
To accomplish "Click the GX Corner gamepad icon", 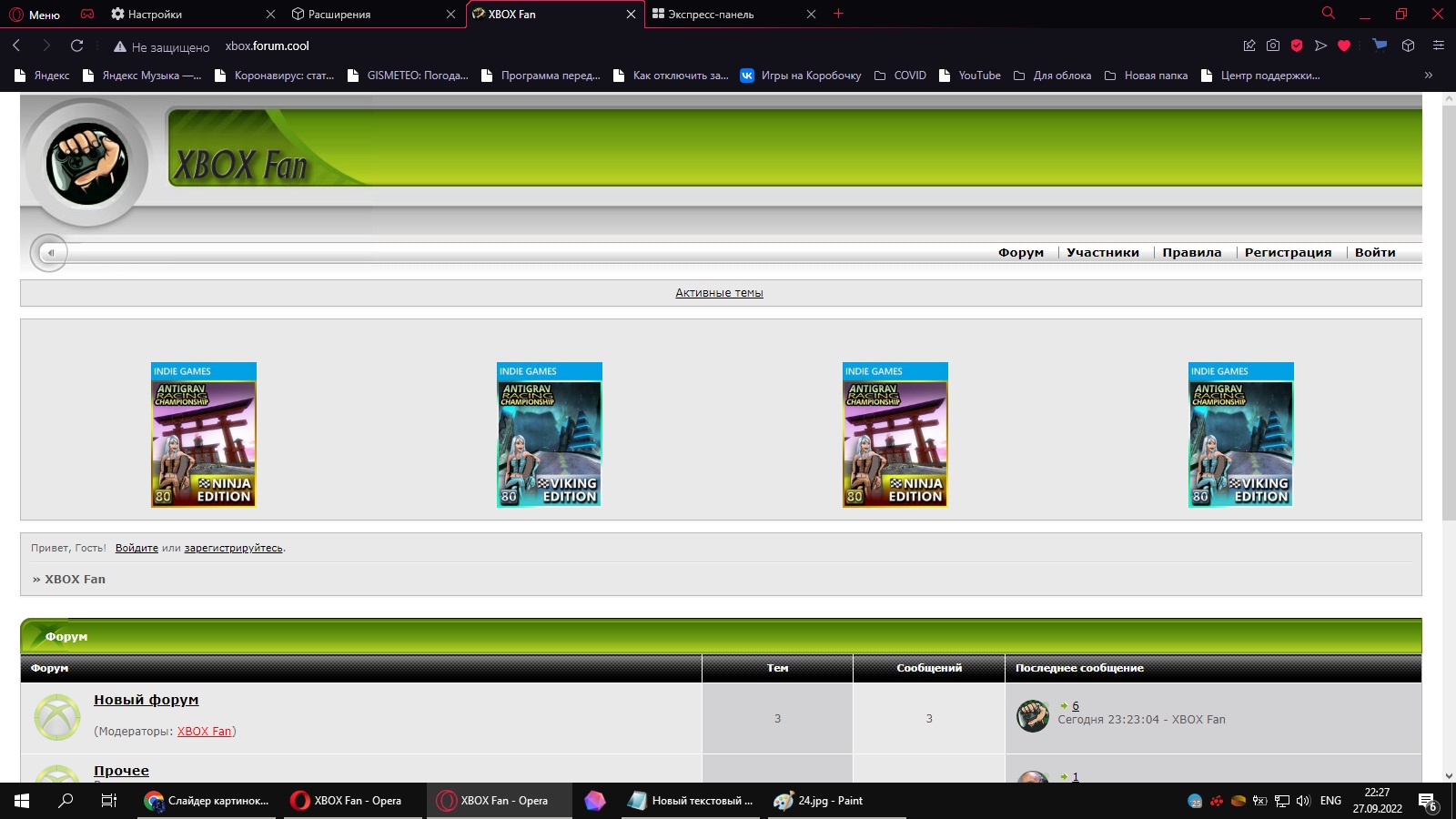I will (87, 15).
